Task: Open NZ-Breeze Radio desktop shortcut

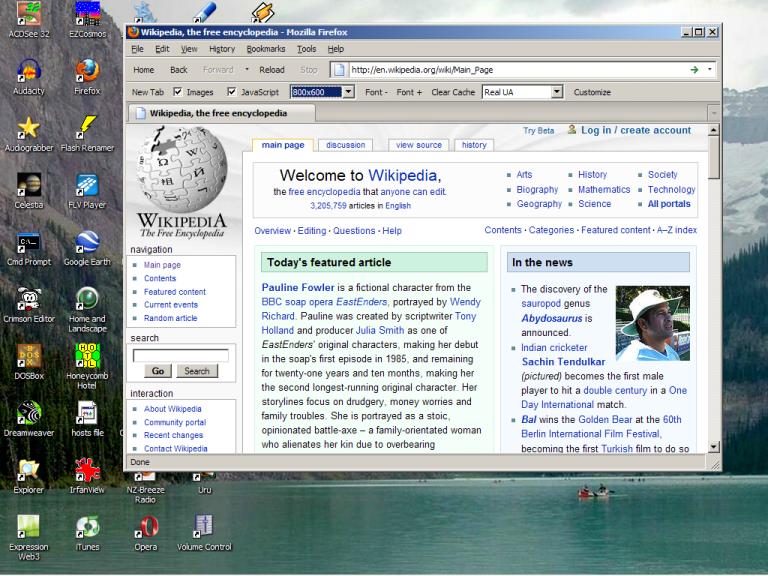Action: tap(145, 488)
